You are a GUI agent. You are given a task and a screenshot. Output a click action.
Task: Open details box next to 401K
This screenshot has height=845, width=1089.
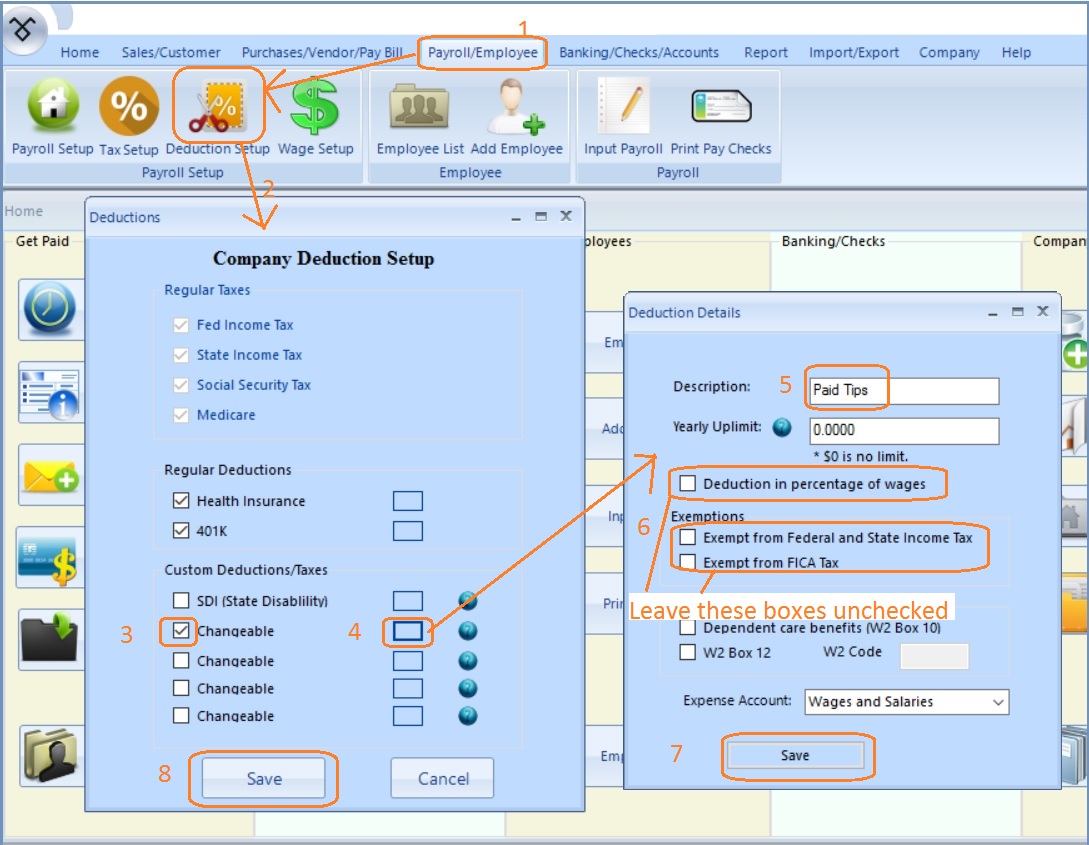(407, 531)
